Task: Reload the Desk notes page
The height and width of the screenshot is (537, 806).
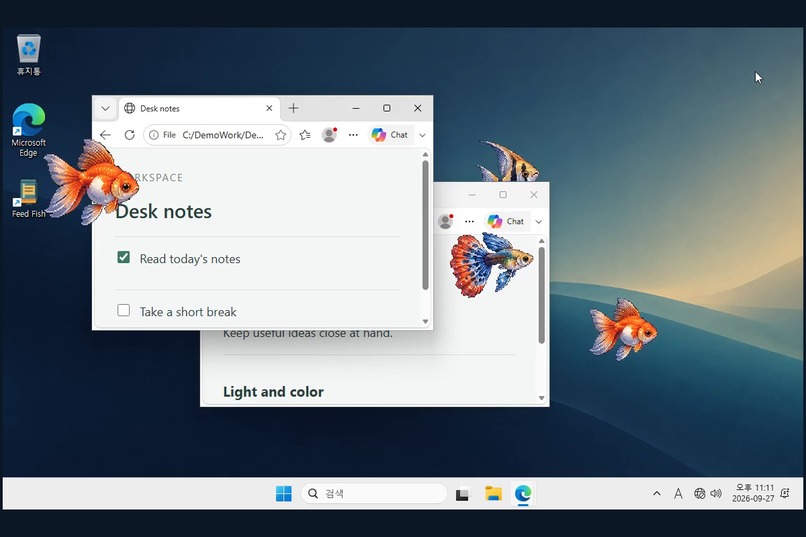Action: [x=130, y=135]
